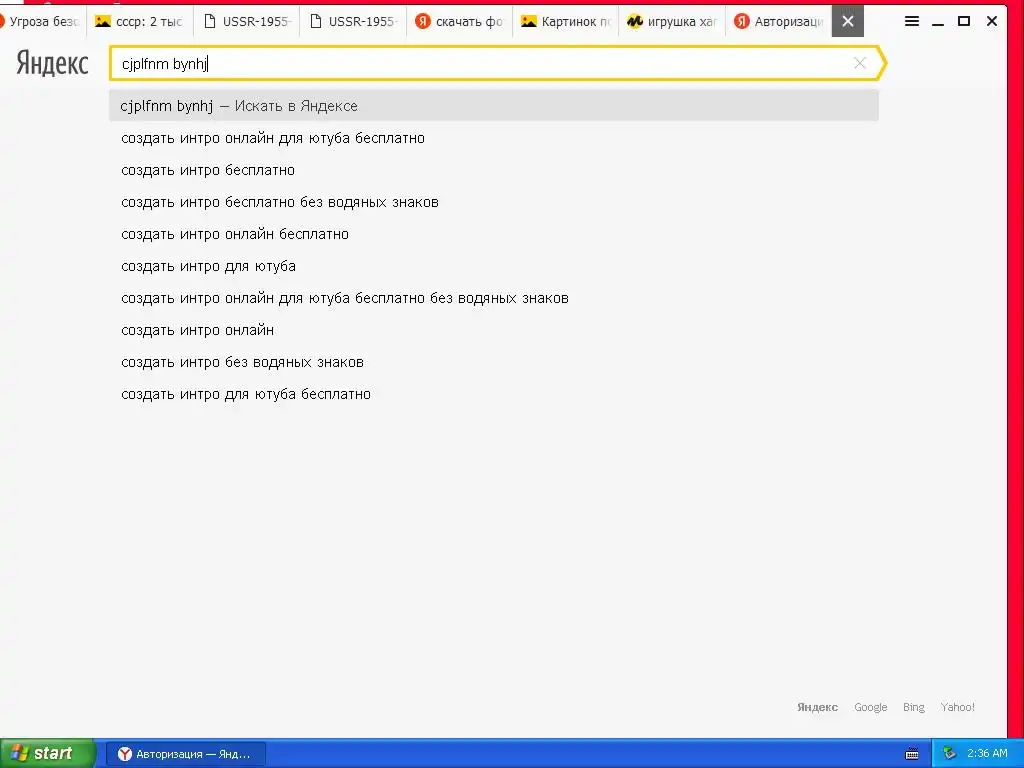Open the first USSR-1955 tab
This screenshot has width=1024, height=768.
tap(247, 22)
